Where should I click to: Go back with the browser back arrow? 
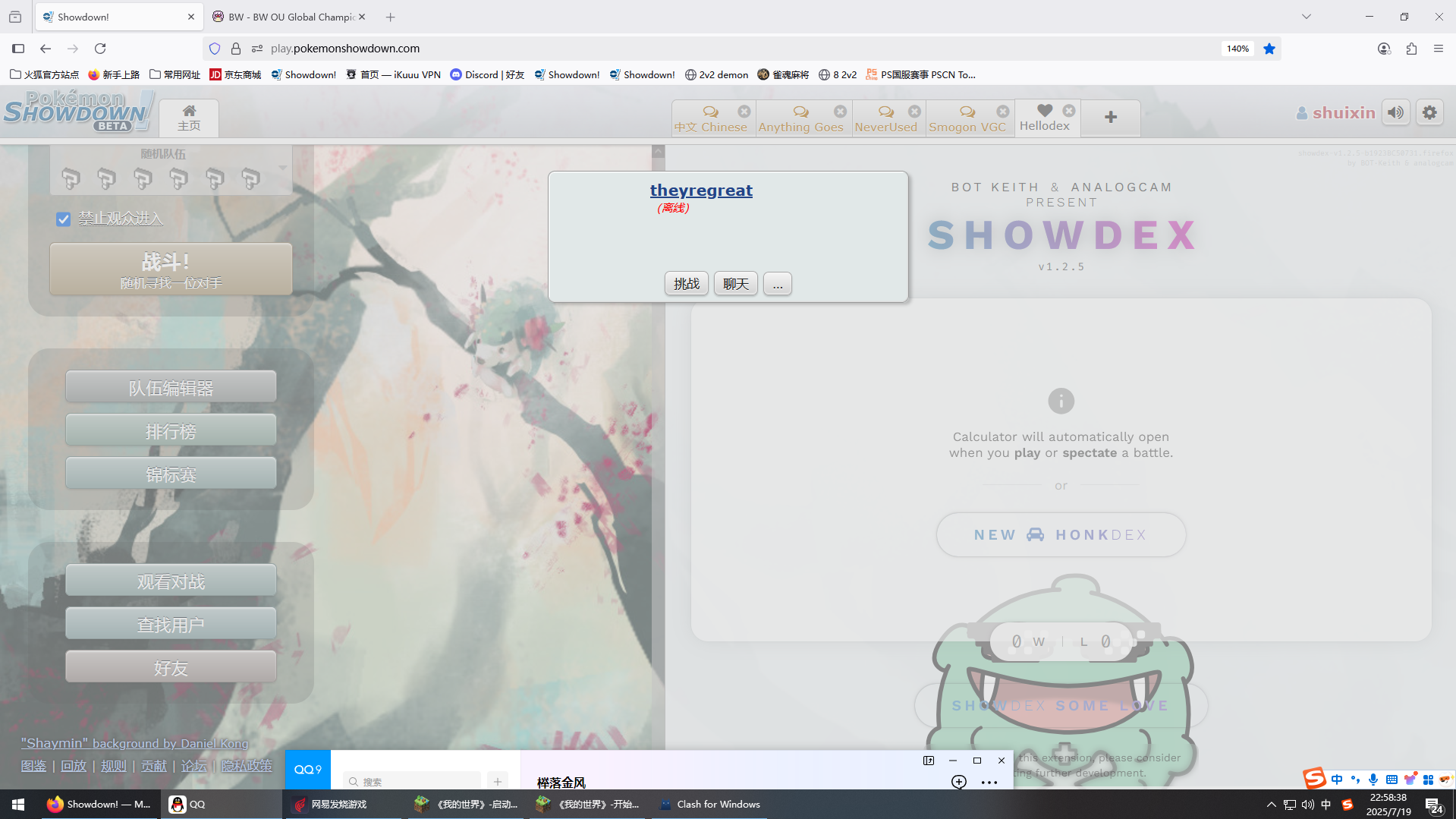[x=46, y=49]
